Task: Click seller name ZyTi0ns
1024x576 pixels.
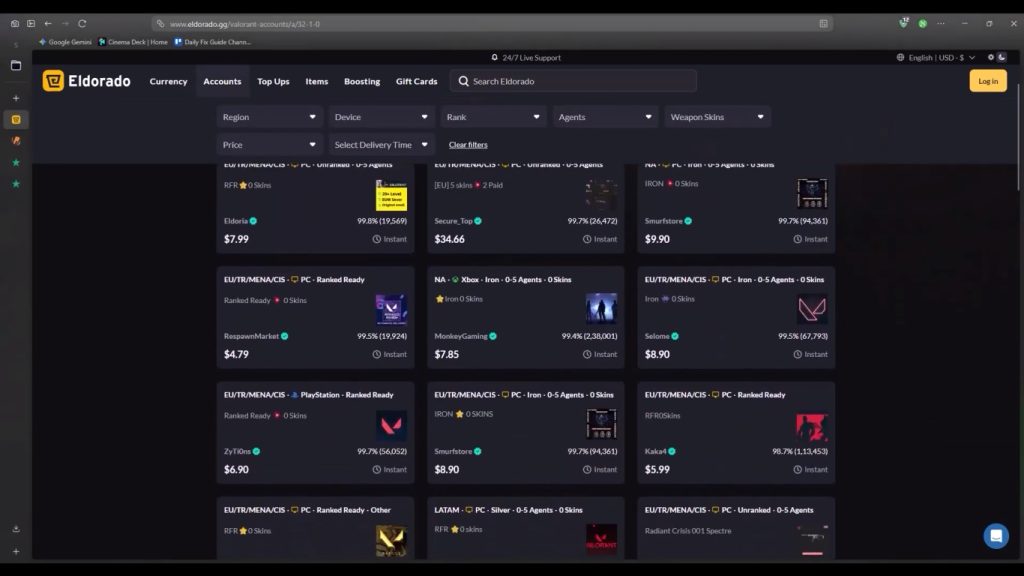Action: click(x=237, y=451)
